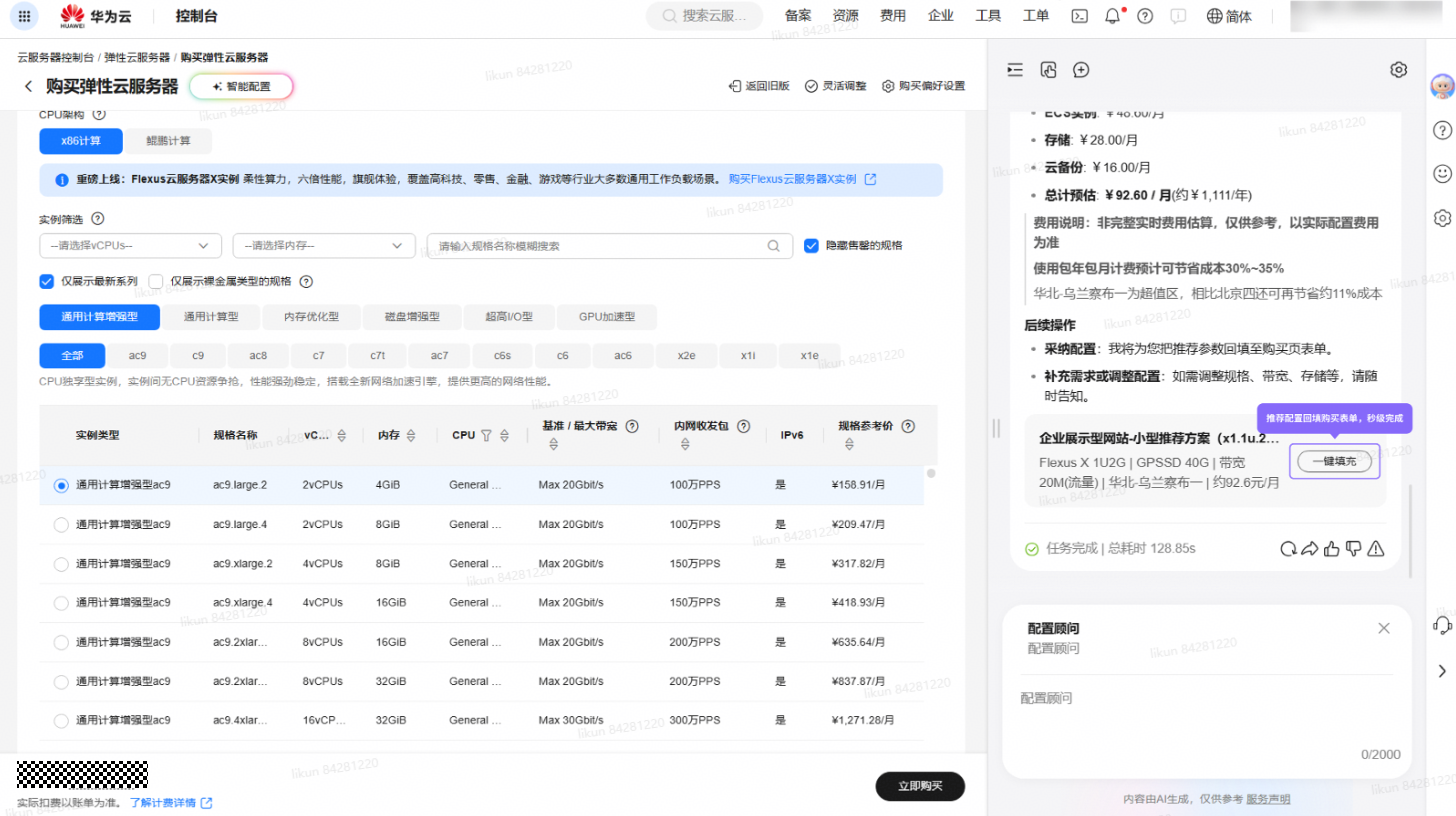Select the ac9.4xlarge 16vCPUs radio button

click(61, 720)
